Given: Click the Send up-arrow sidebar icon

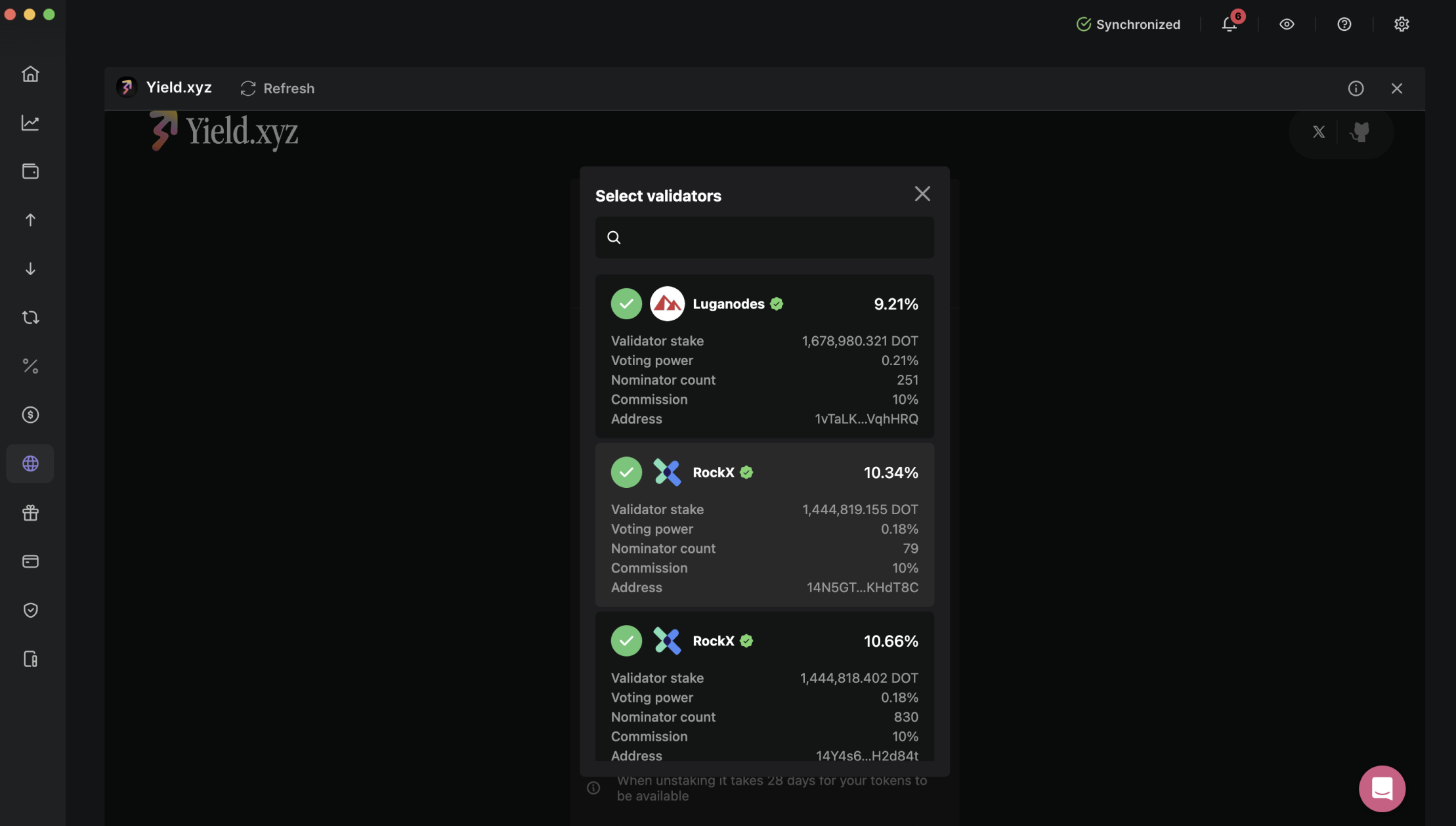Looking at the screenshot, I should click(30, 220).
